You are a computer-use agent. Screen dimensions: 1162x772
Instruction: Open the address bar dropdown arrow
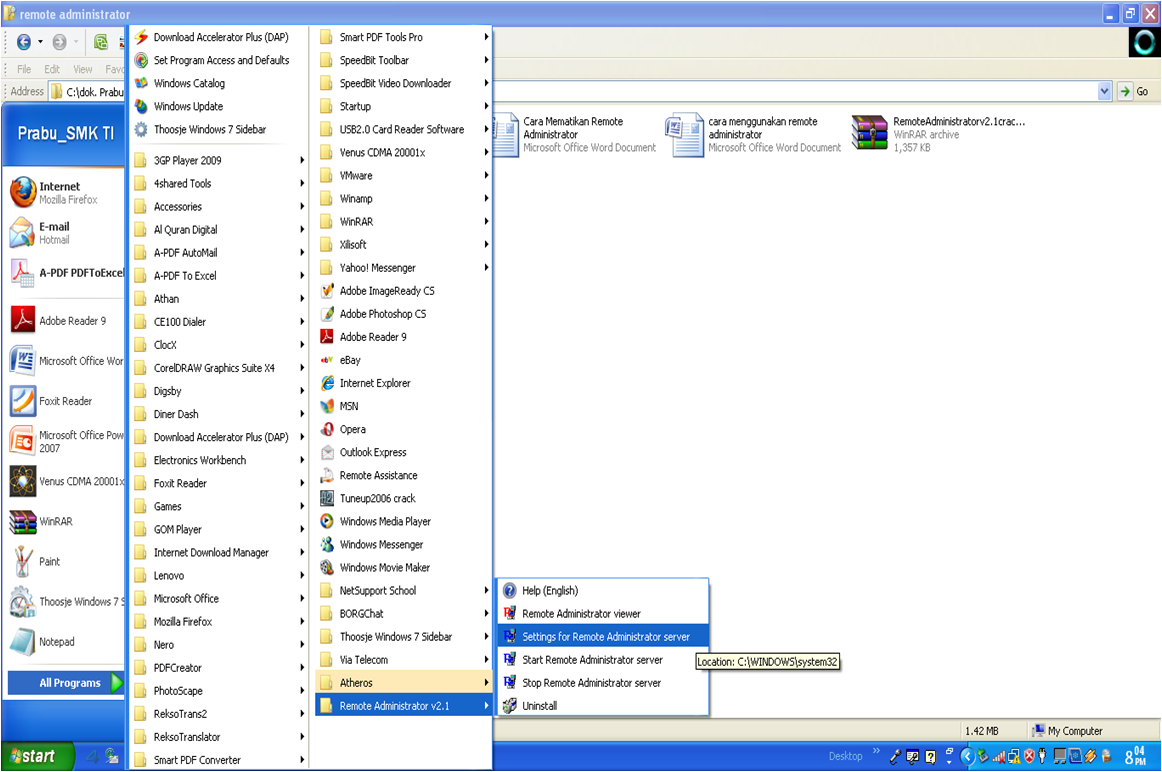pyautogui.click(x=1104, y=91)
